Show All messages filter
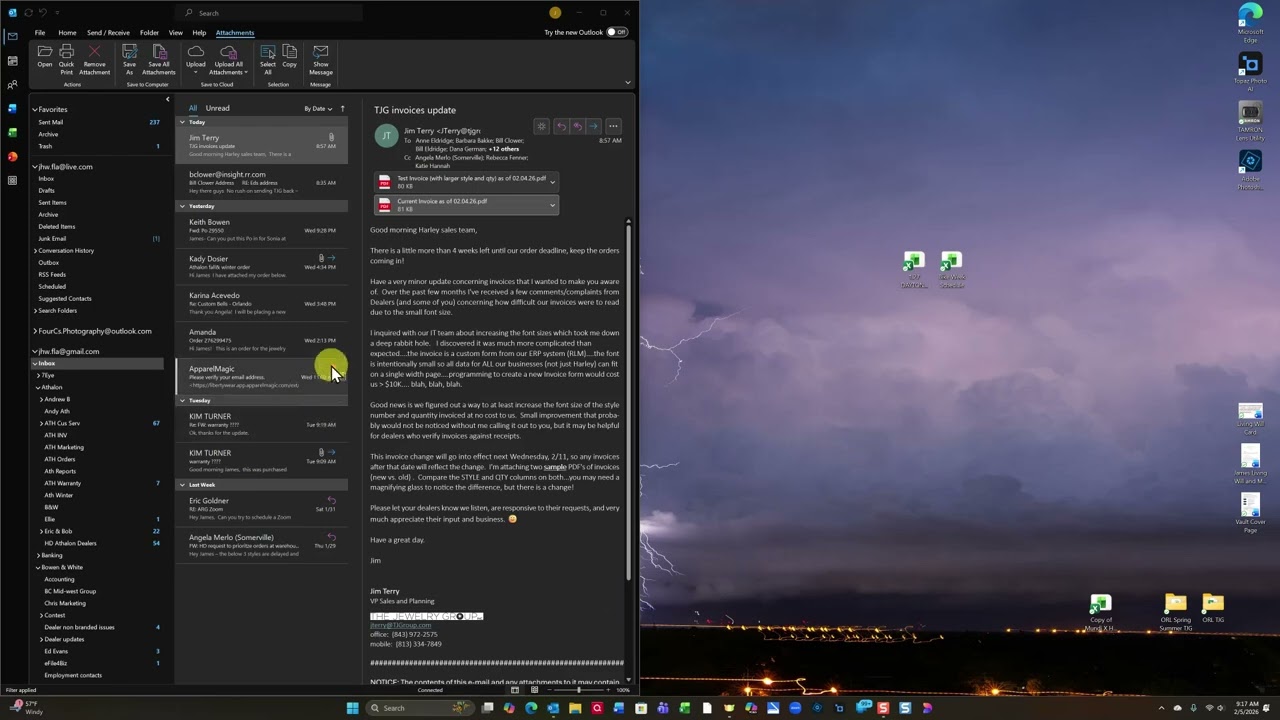The image size is (1280, 720). pyautogui.click(x=193, y=108)
